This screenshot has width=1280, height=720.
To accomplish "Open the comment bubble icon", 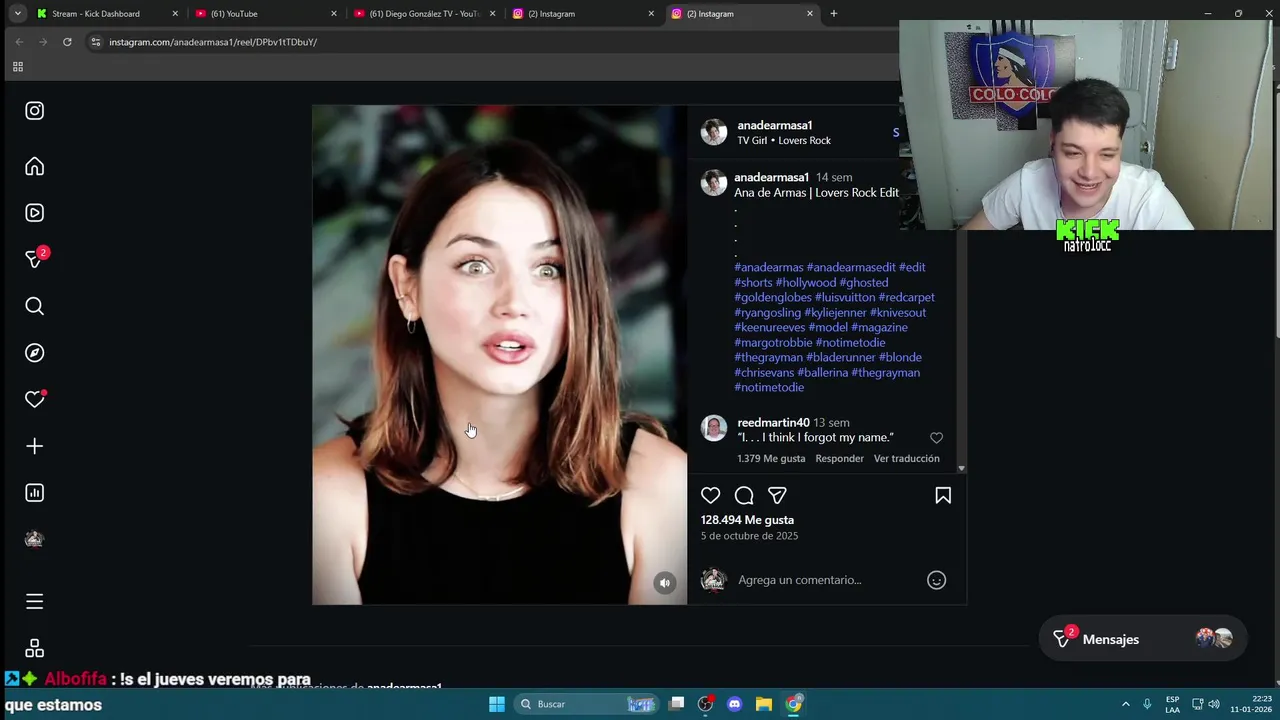I will [x=744, y=496].
